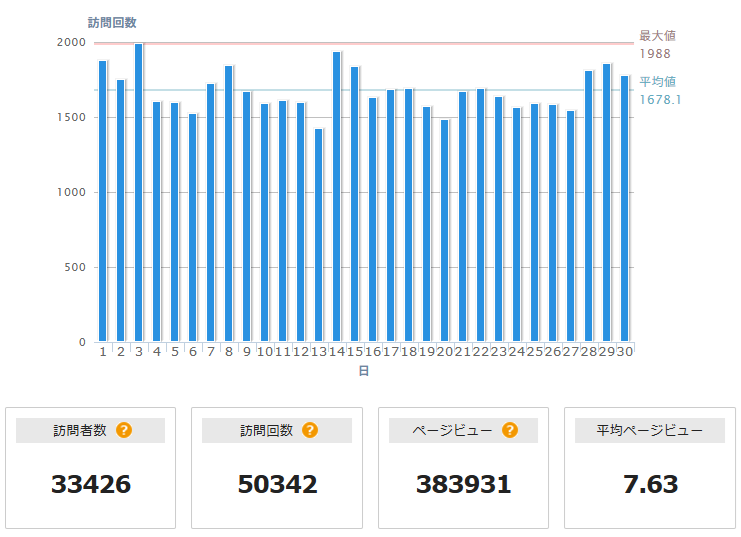Click the 500 y-axis label
Screen dimensions: 741x537
(75, 267)
